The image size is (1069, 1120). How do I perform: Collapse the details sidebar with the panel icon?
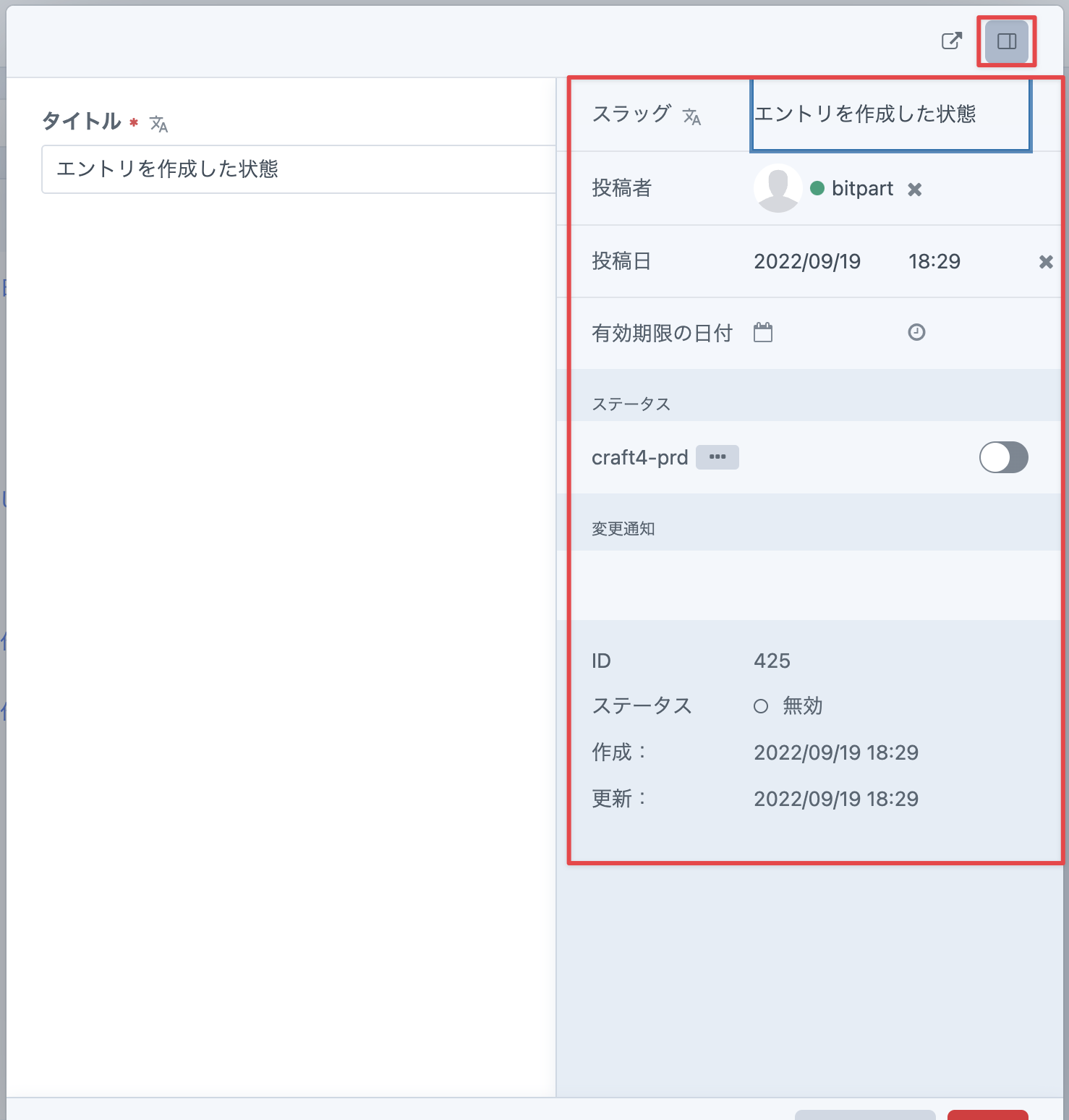tap(1006, 42)
